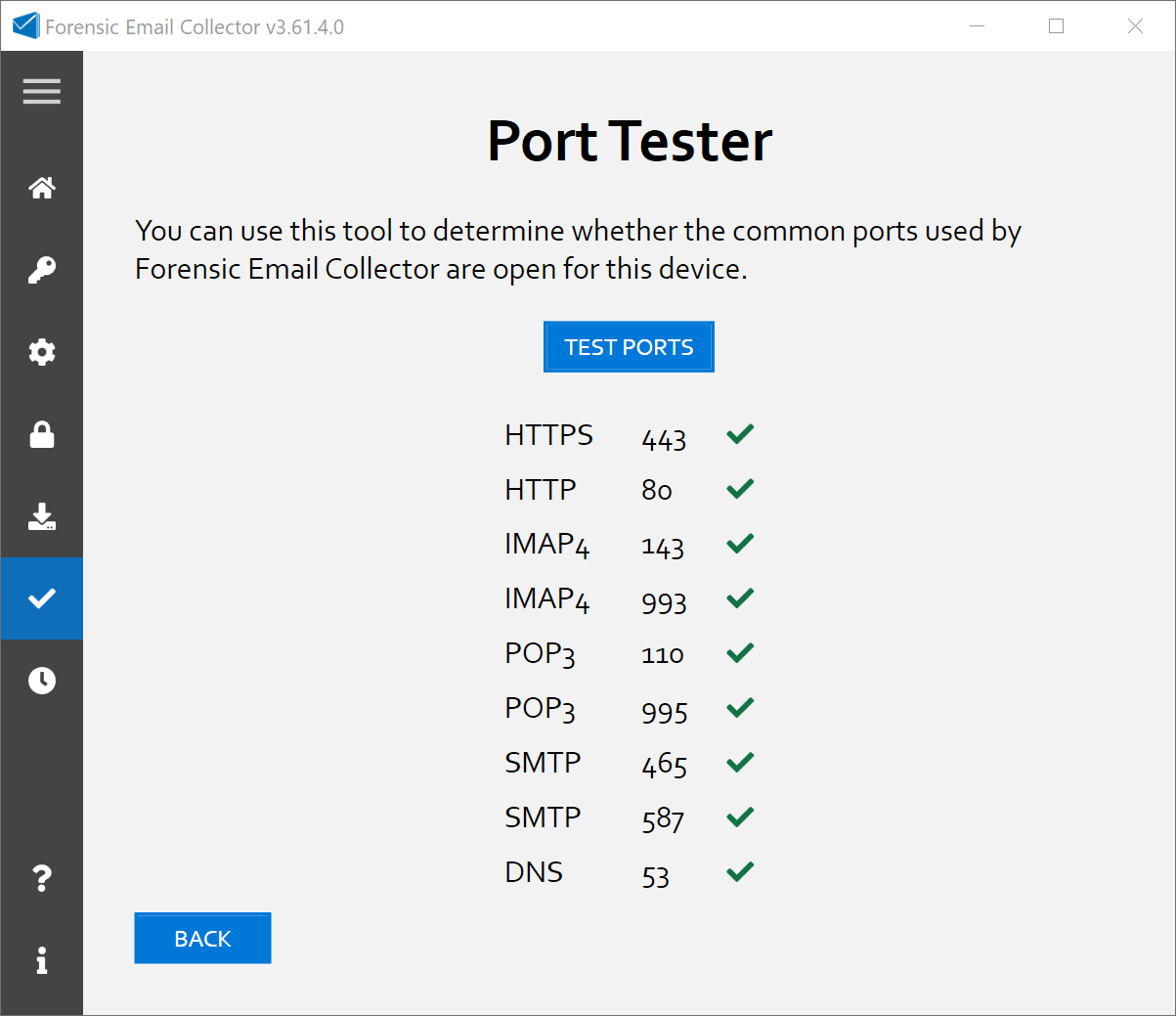This screenshot has width=1176, height=1016.
Task: Show the info icon about page
Action: tap(41, 960)
